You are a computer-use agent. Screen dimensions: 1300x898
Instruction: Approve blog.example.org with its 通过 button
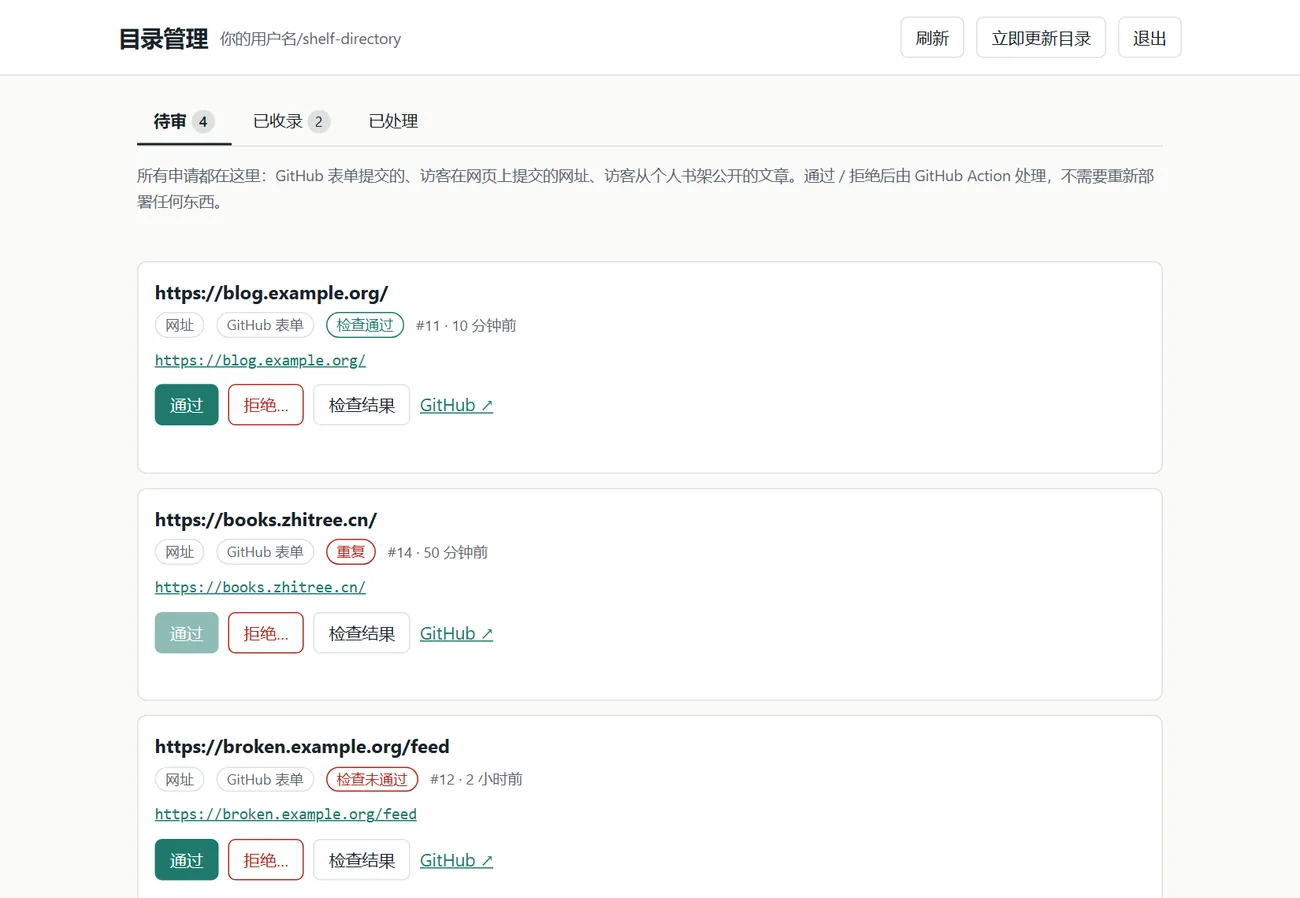(186, 405)
